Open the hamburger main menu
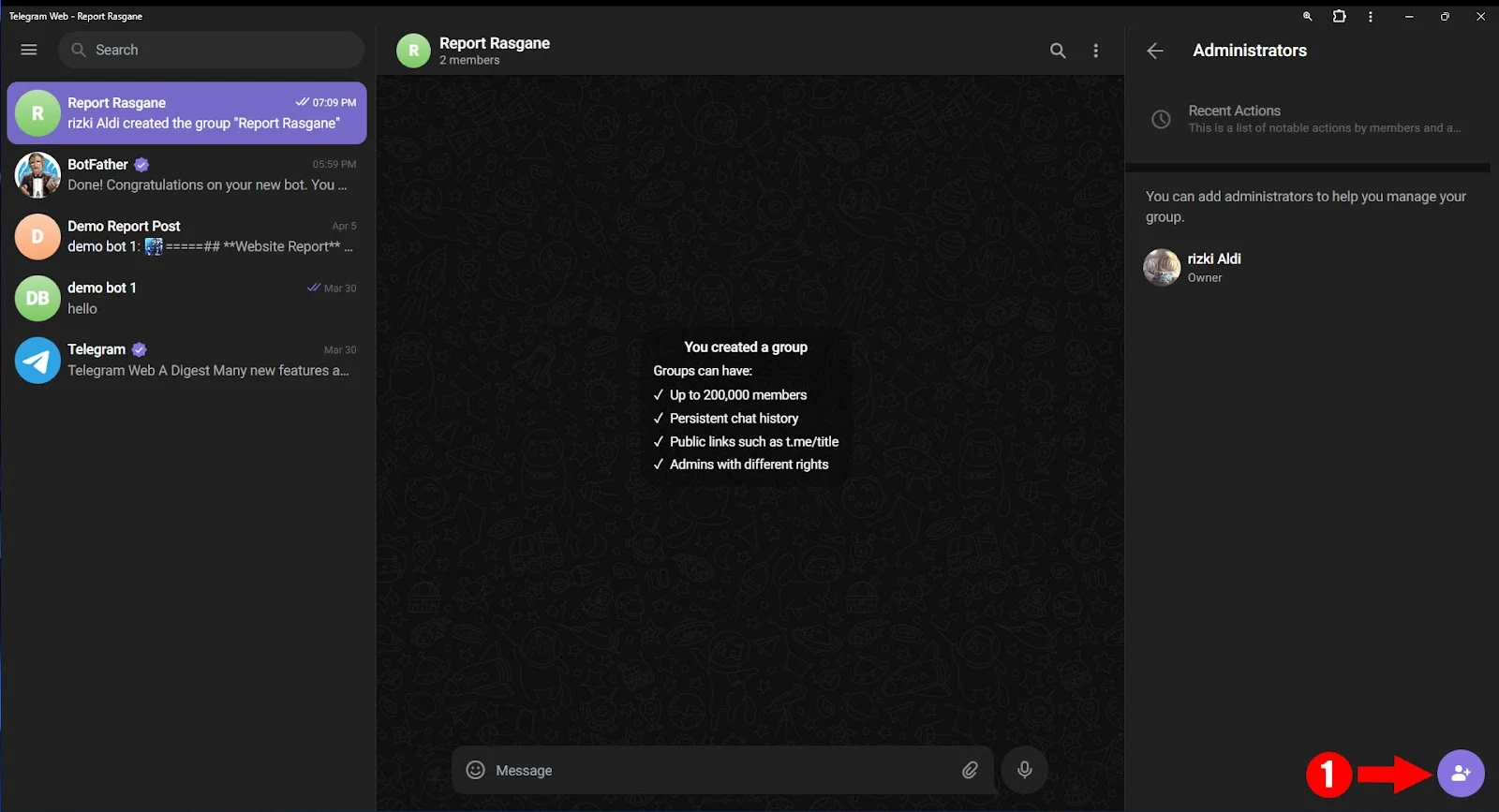 tap(29, 50)
